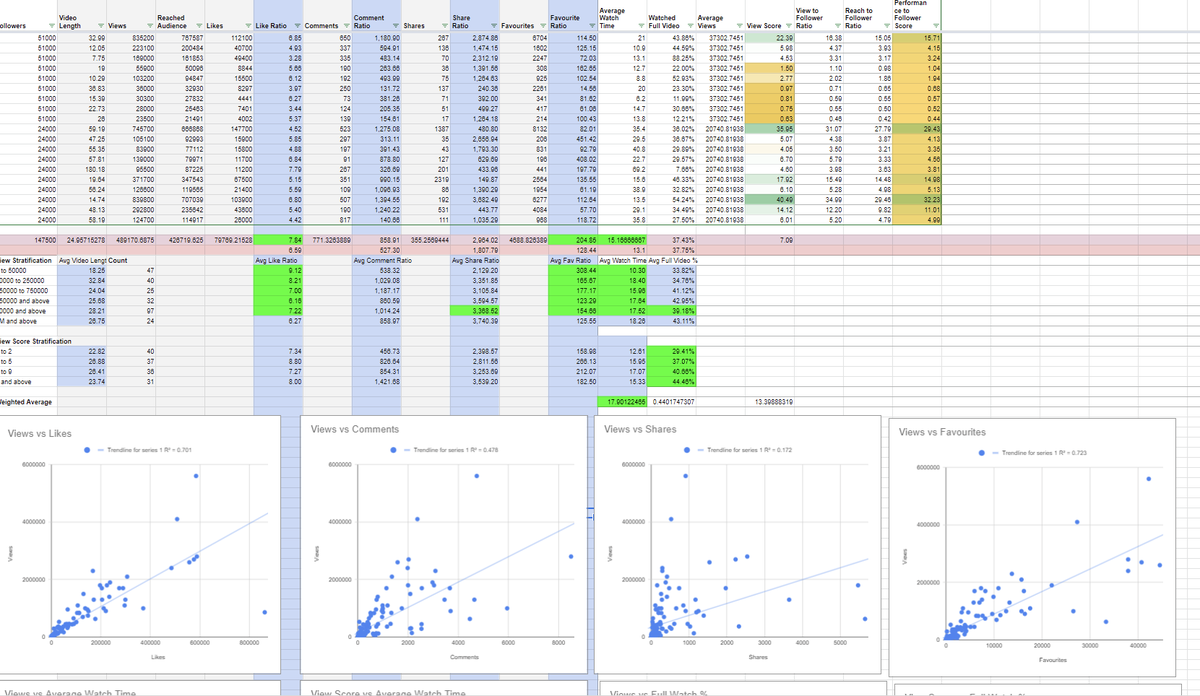Screen dimensions: 1200x696
Task: Select the green full video percent cell 29.41%
Action: coord(672,352)
